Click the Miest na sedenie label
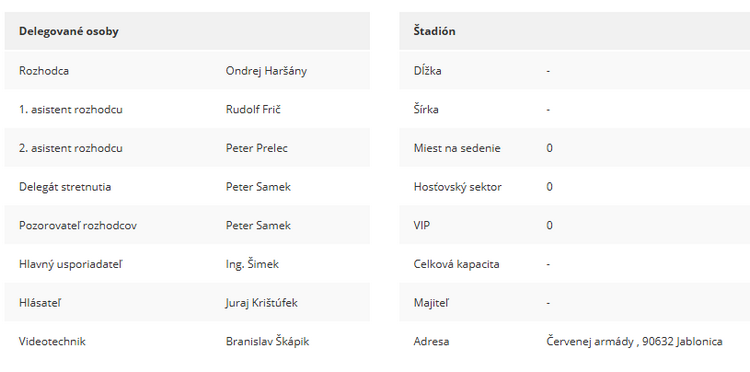The width and height of the screenshot is (750, 372). 457,148
